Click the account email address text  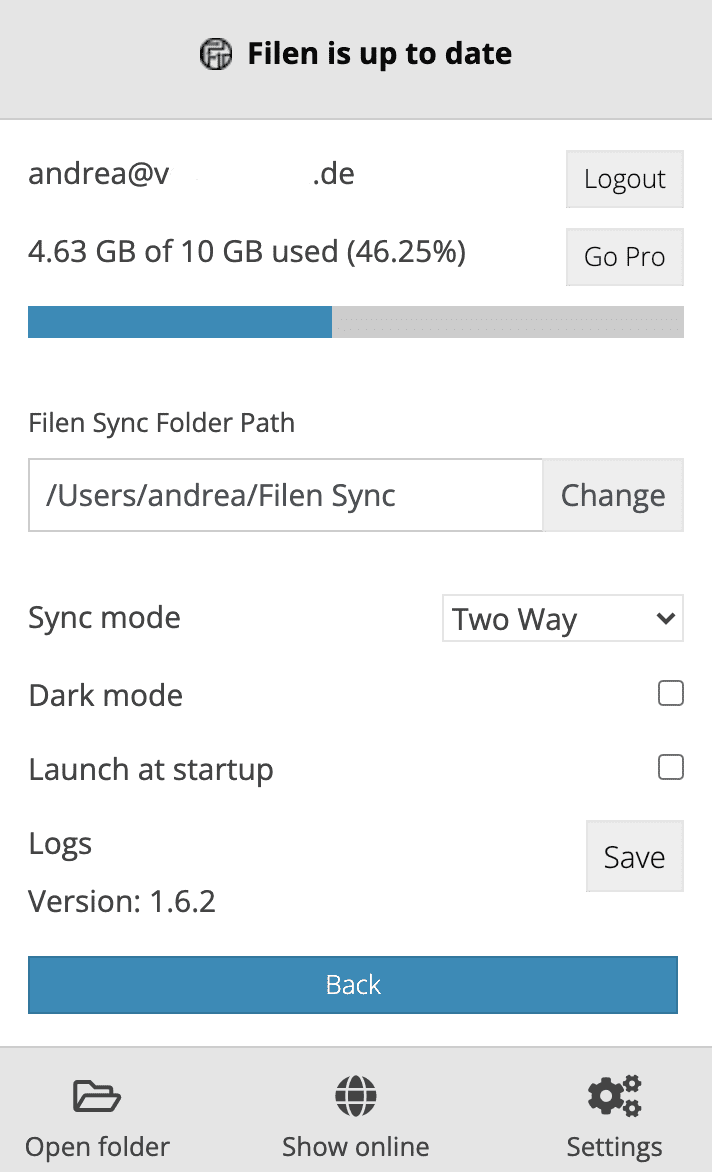tap(191, 175)
